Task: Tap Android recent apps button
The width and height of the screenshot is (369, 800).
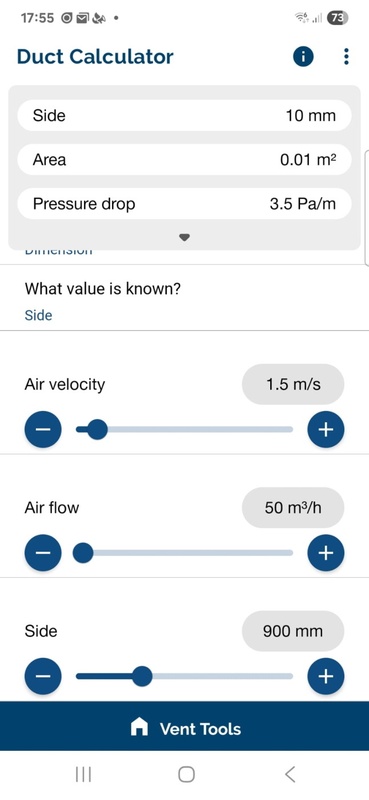Action: point(83,774)
